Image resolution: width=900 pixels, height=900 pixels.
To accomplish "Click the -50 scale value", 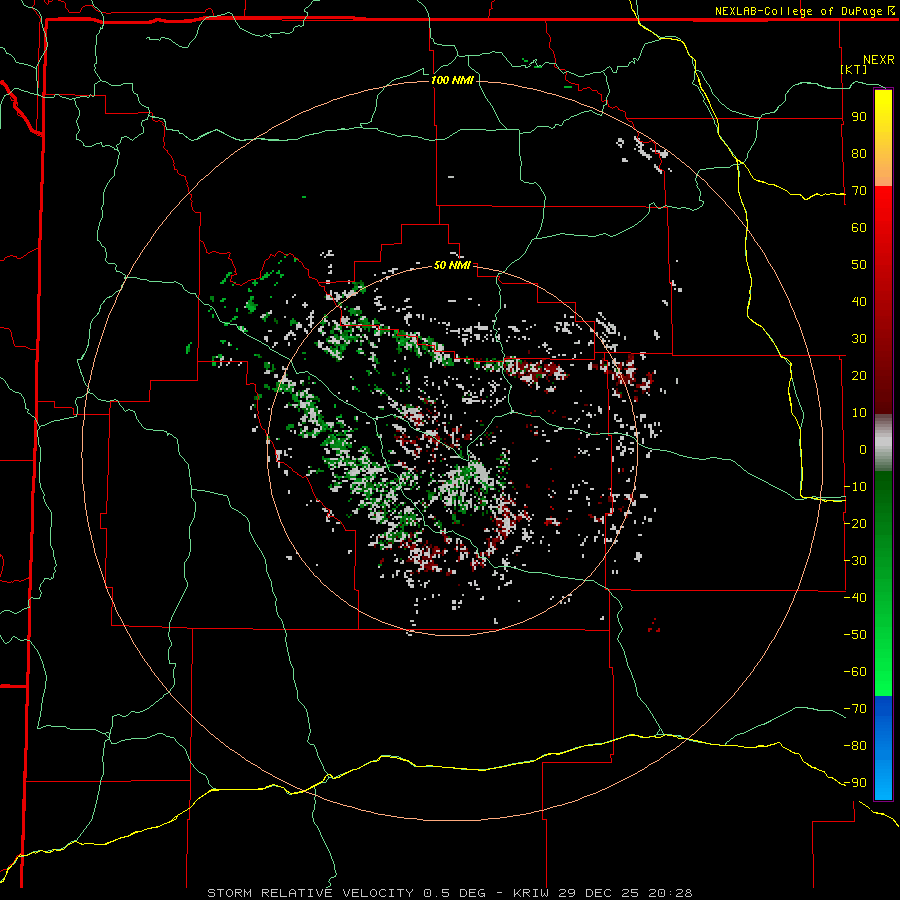I will tap(855, 635).
